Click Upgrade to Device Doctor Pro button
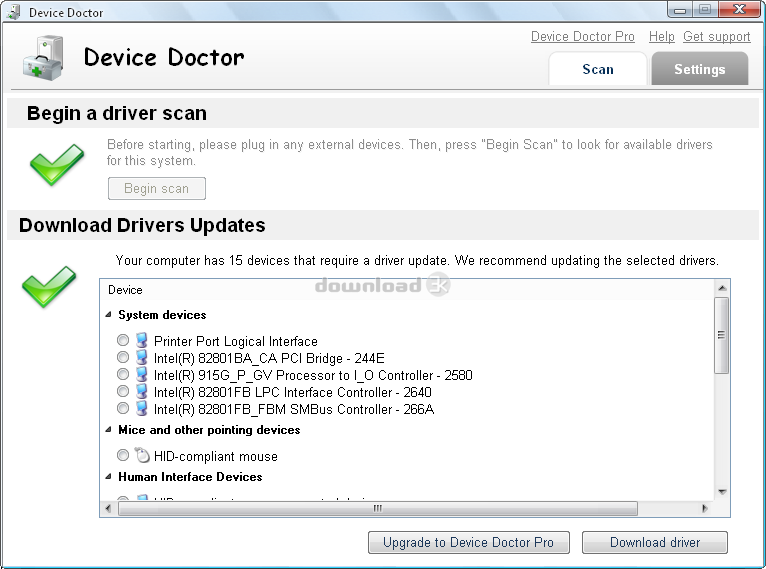766x569 pixels. coord(469,543)
